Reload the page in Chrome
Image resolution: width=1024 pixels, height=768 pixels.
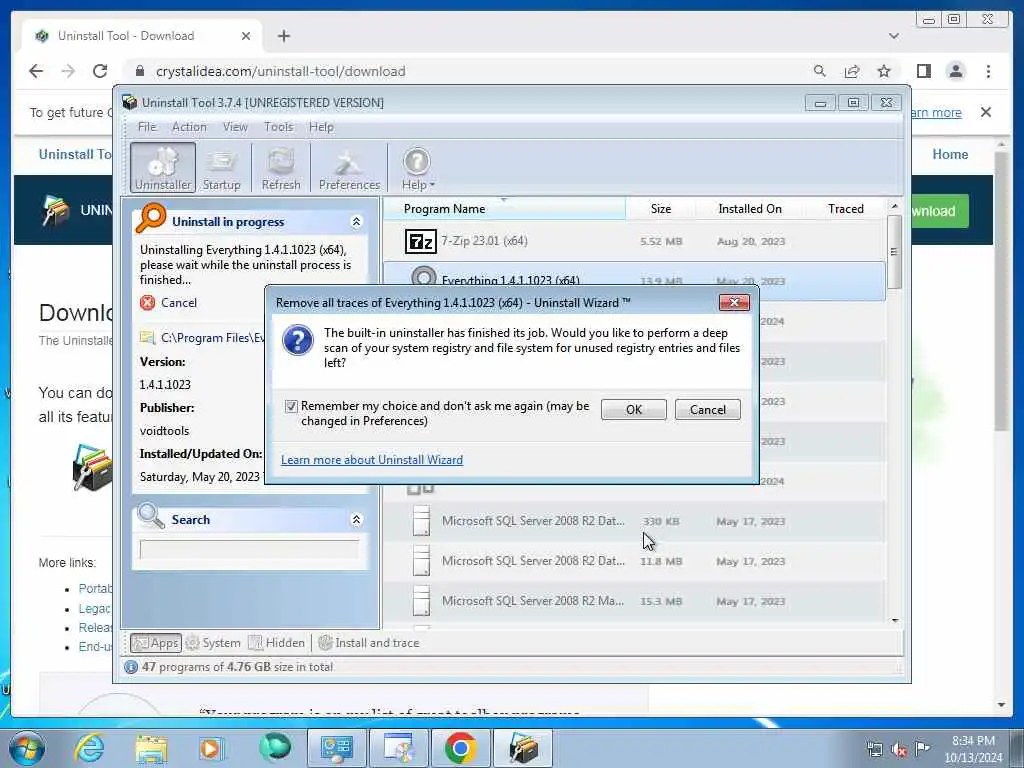(x=100, y=71)
